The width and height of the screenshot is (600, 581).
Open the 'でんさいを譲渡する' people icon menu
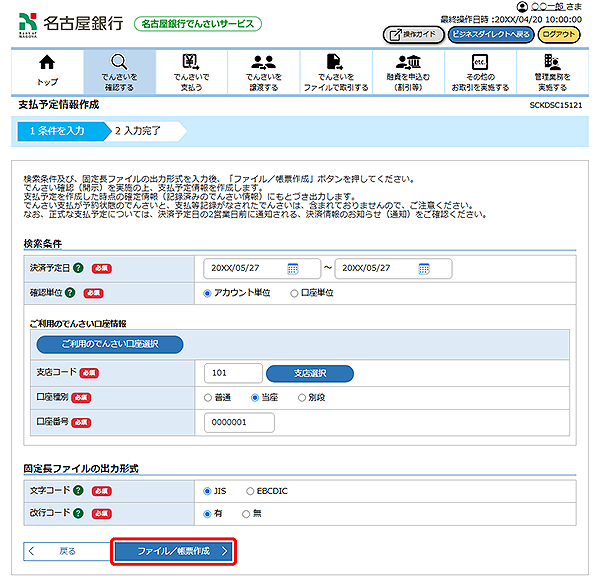(x=263, y=71)
